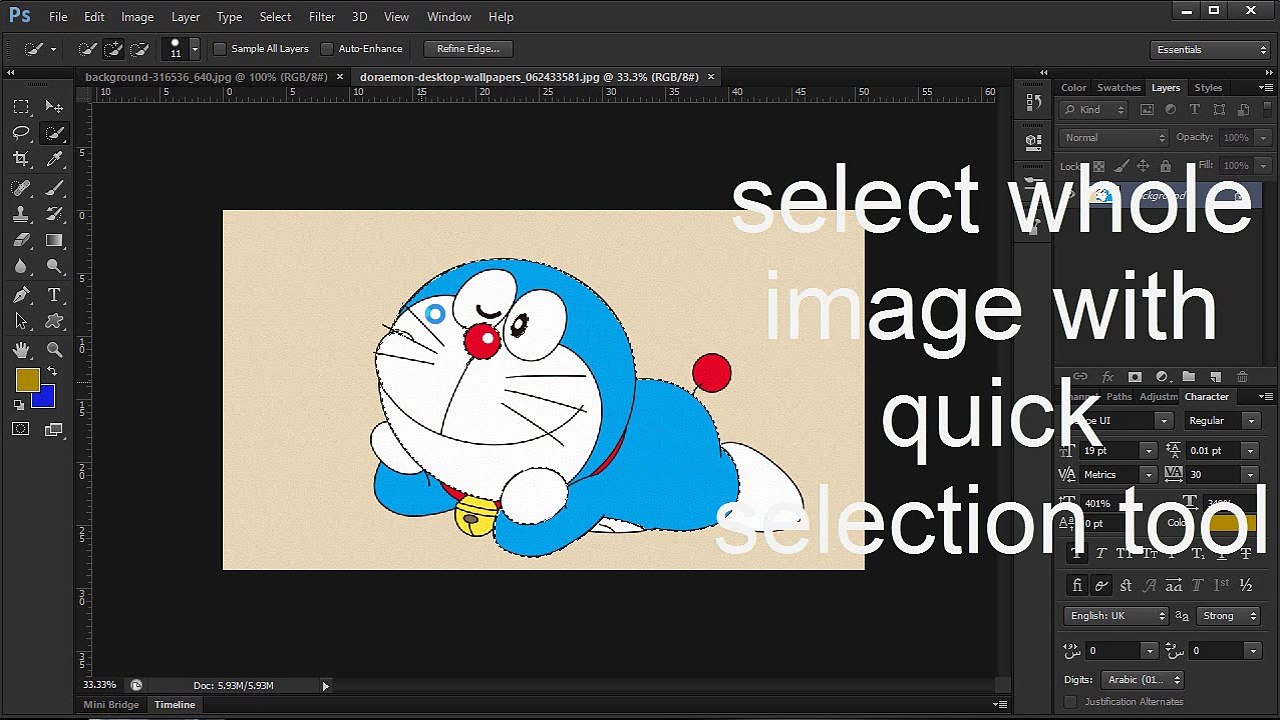Open the Essentials workspace dropdown
The image size is (1280, 720).
click(1210, 49)
